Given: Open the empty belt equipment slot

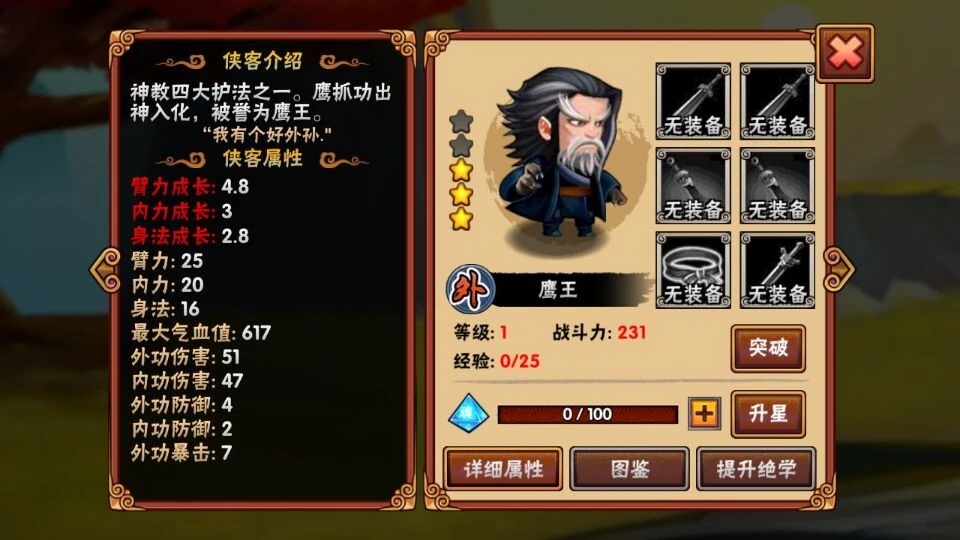Looking at the screenshot, I should [x=693, y=270].
